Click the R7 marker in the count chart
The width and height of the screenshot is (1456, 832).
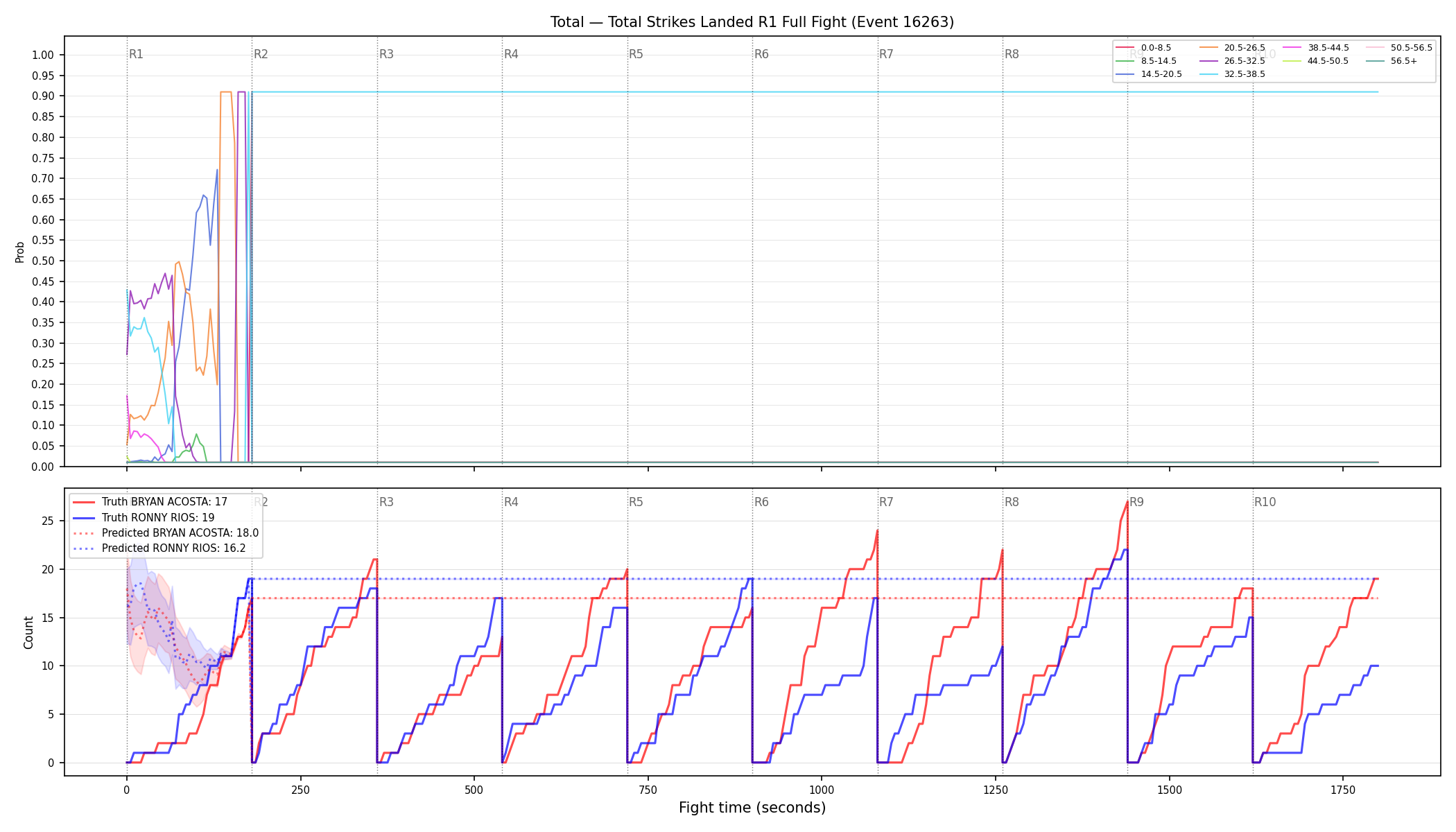click(x=886, y=502)
